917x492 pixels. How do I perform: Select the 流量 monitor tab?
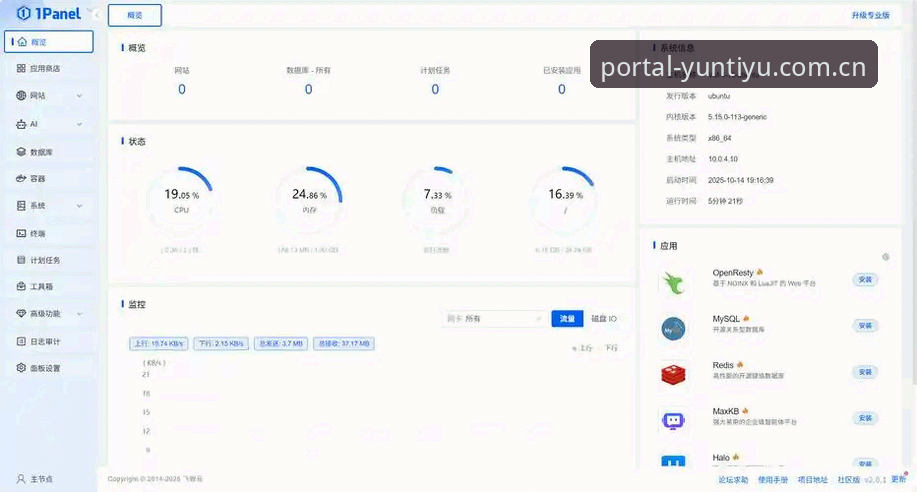click(567, 319)
